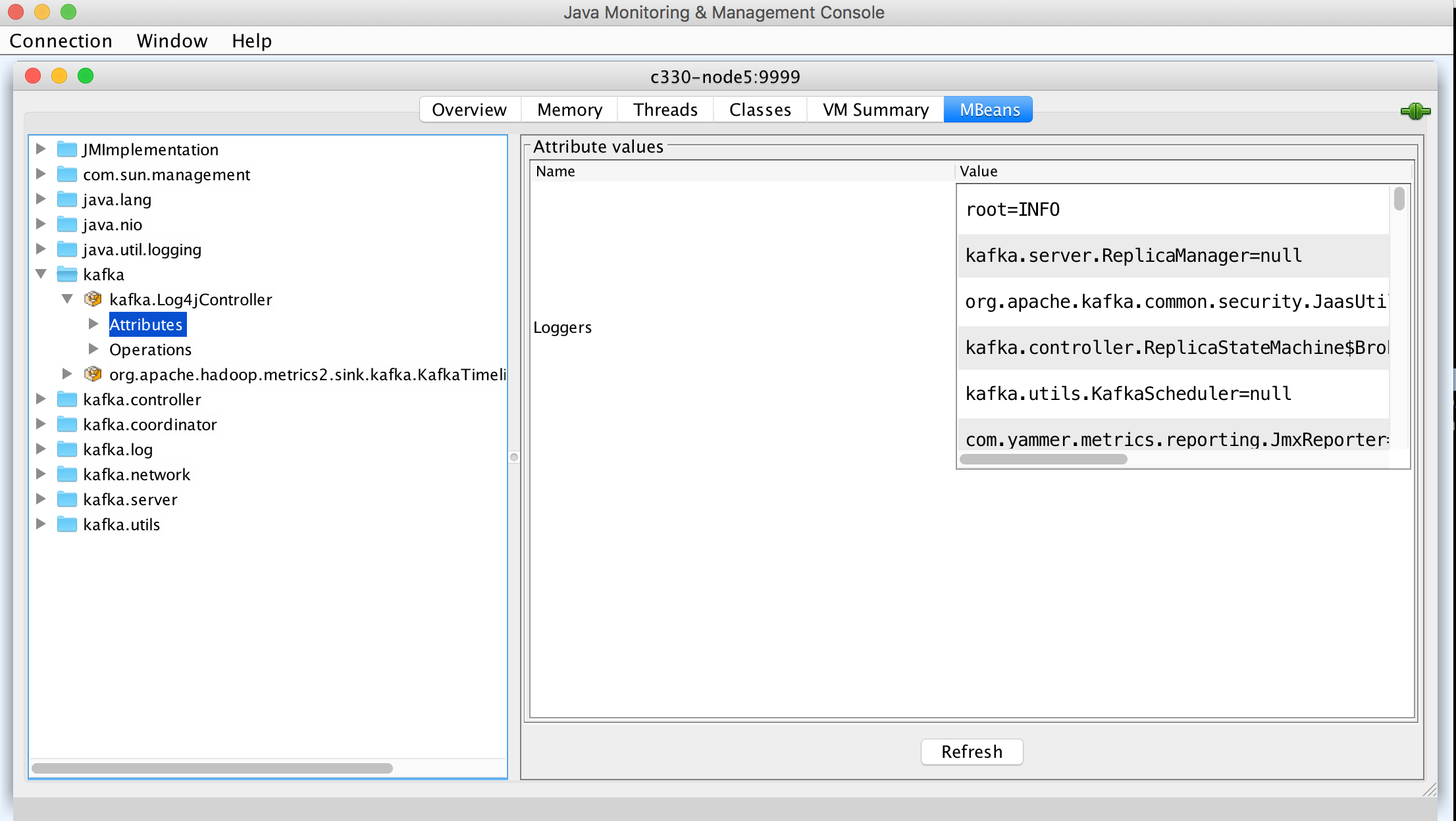
Task: Expand the java.util.logging node
Action: 41,249
